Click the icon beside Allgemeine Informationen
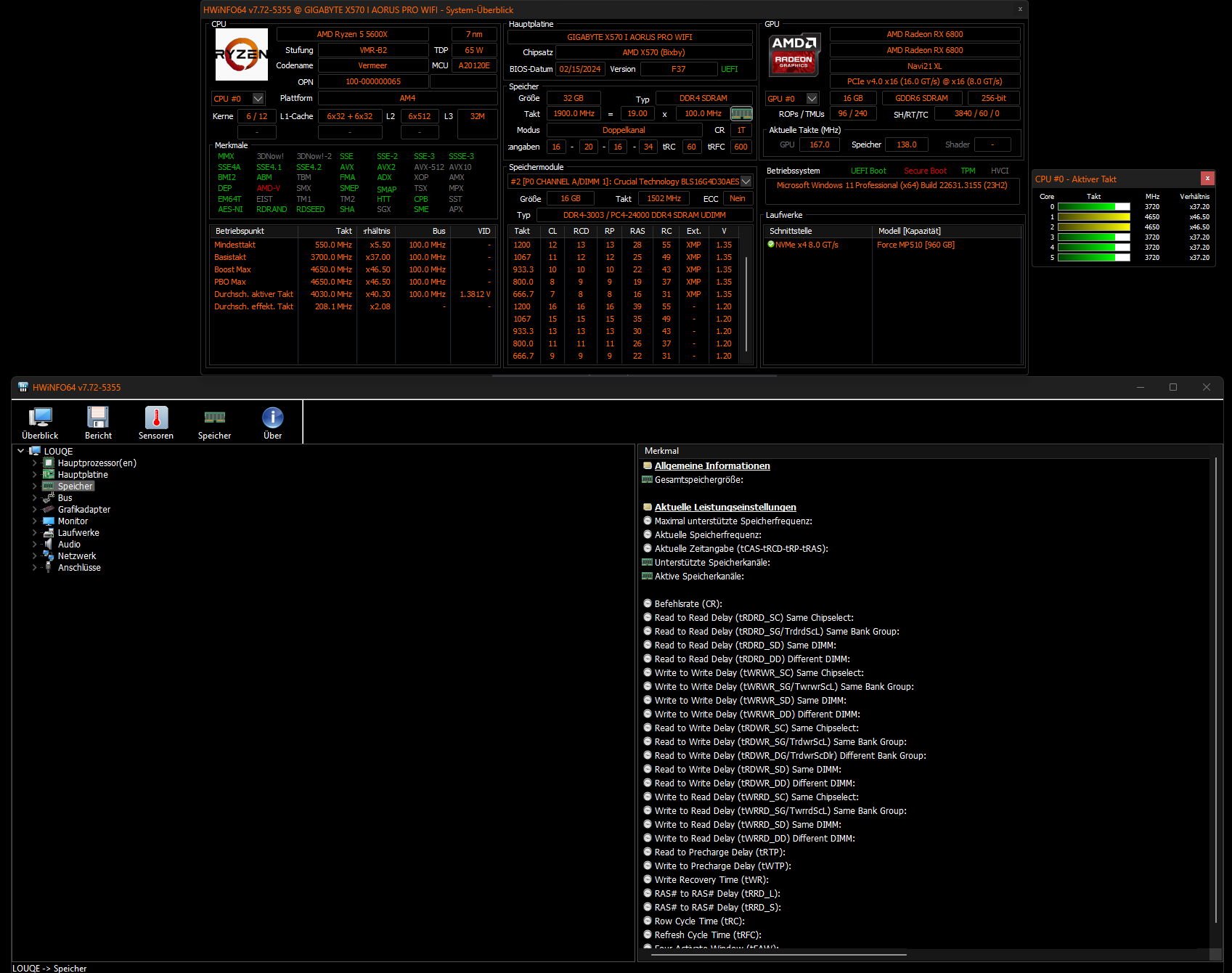The height and width of the screenshot is (973, 1232). tap(648, 466)
